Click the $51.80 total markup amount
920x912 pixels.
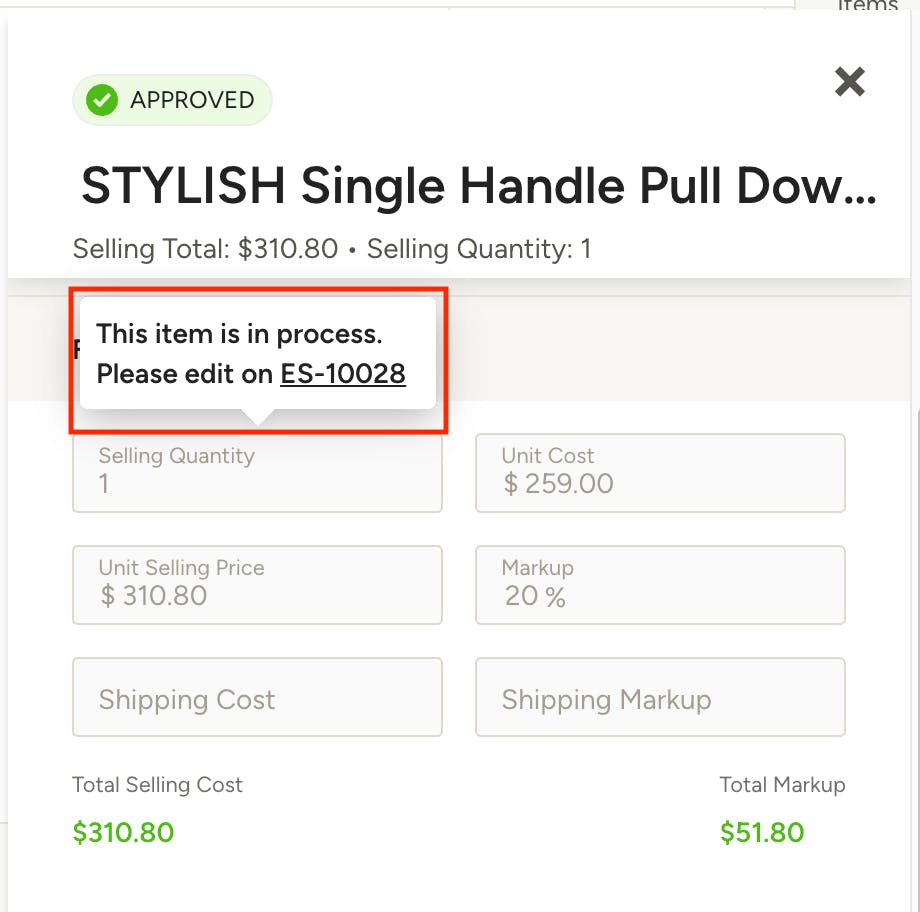(x=762, y=832)
